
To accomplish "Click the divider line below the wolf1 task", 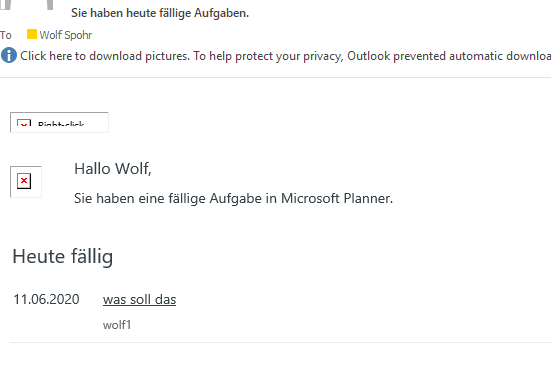I will click(280, 342).
